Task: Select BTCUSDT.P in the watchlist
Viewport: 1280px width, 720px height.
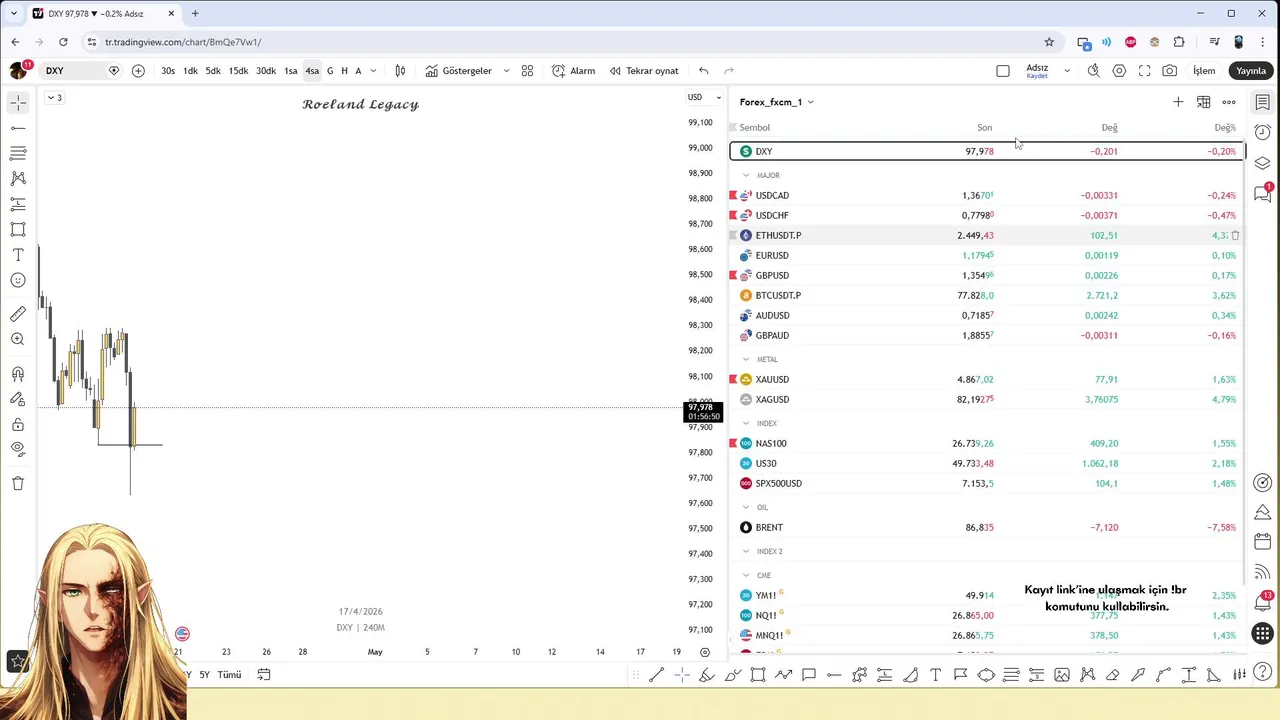Action: [x=987, y=295]
